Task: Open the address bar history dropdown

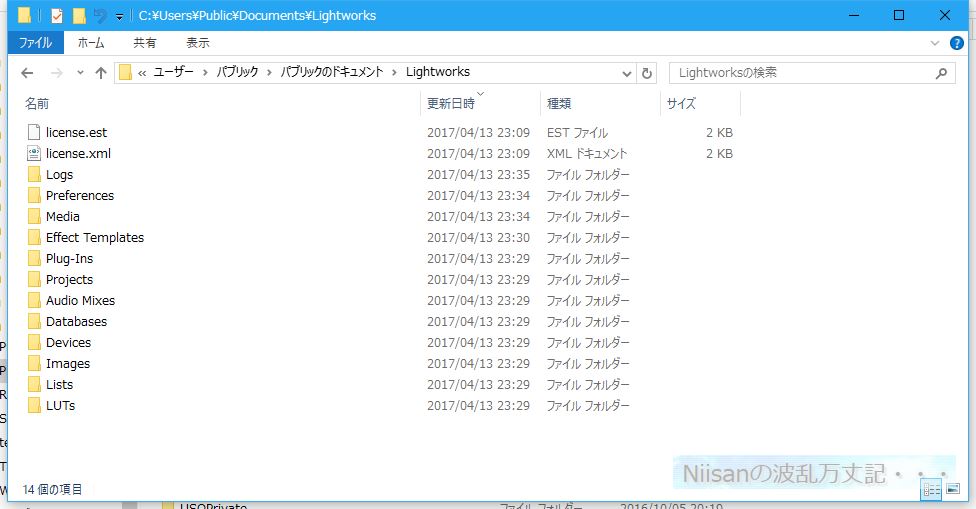Action: click(627, 73)
